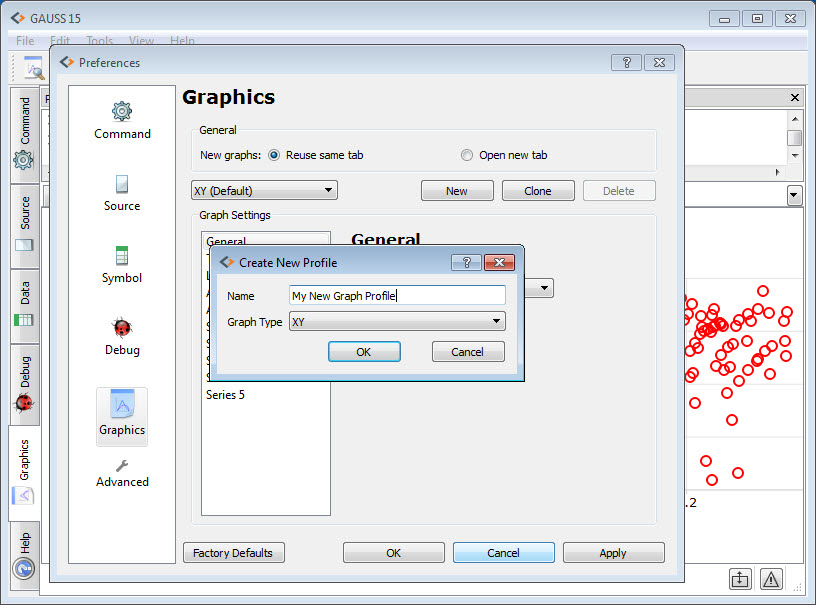Click the Clone profile button
Screen dimensions: 816x605
[x=537, y=191]
